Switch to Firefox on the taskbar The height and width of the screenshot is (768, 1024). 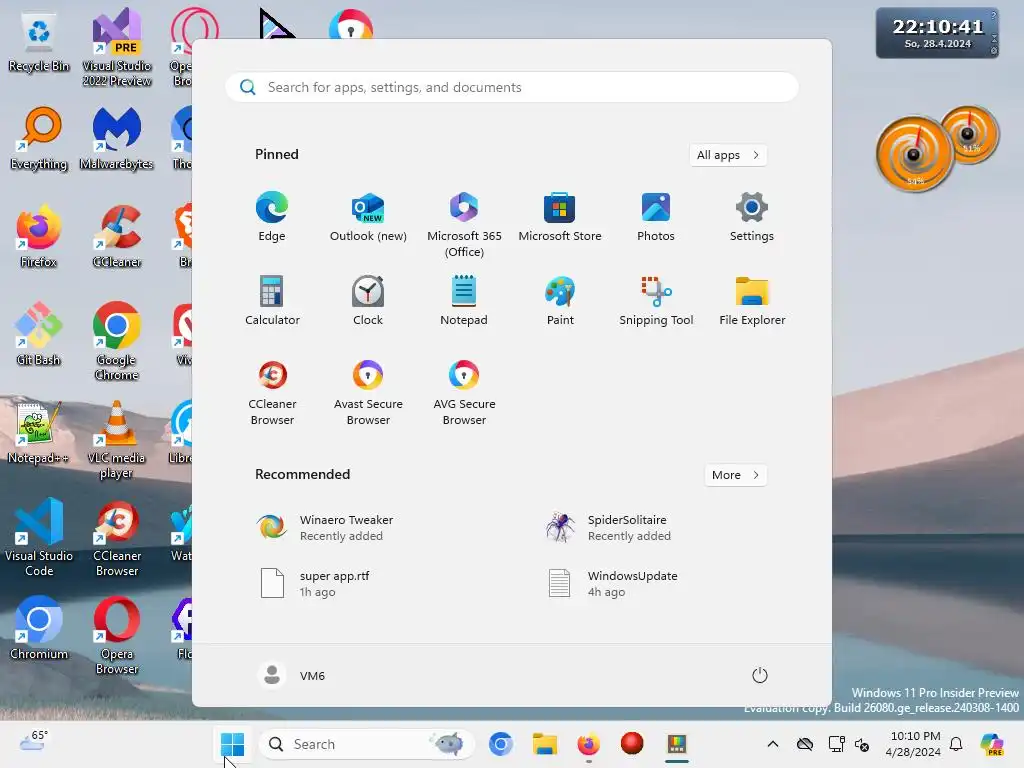coord(588,744)
